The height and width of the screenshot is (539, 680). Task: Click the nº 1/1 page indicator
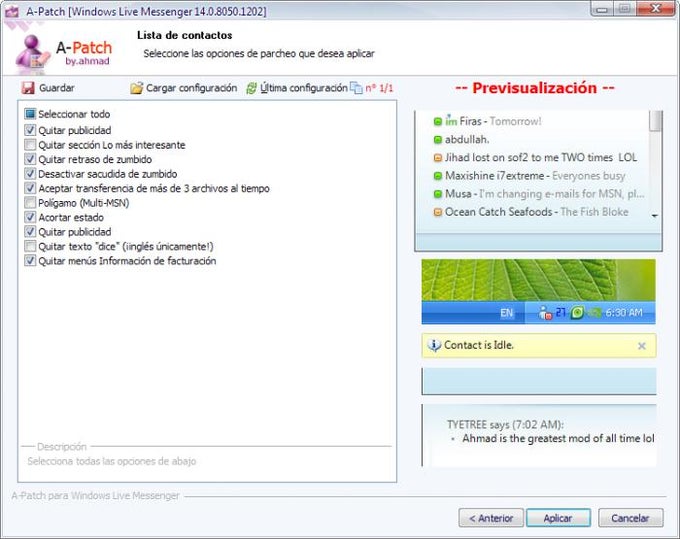379,88
